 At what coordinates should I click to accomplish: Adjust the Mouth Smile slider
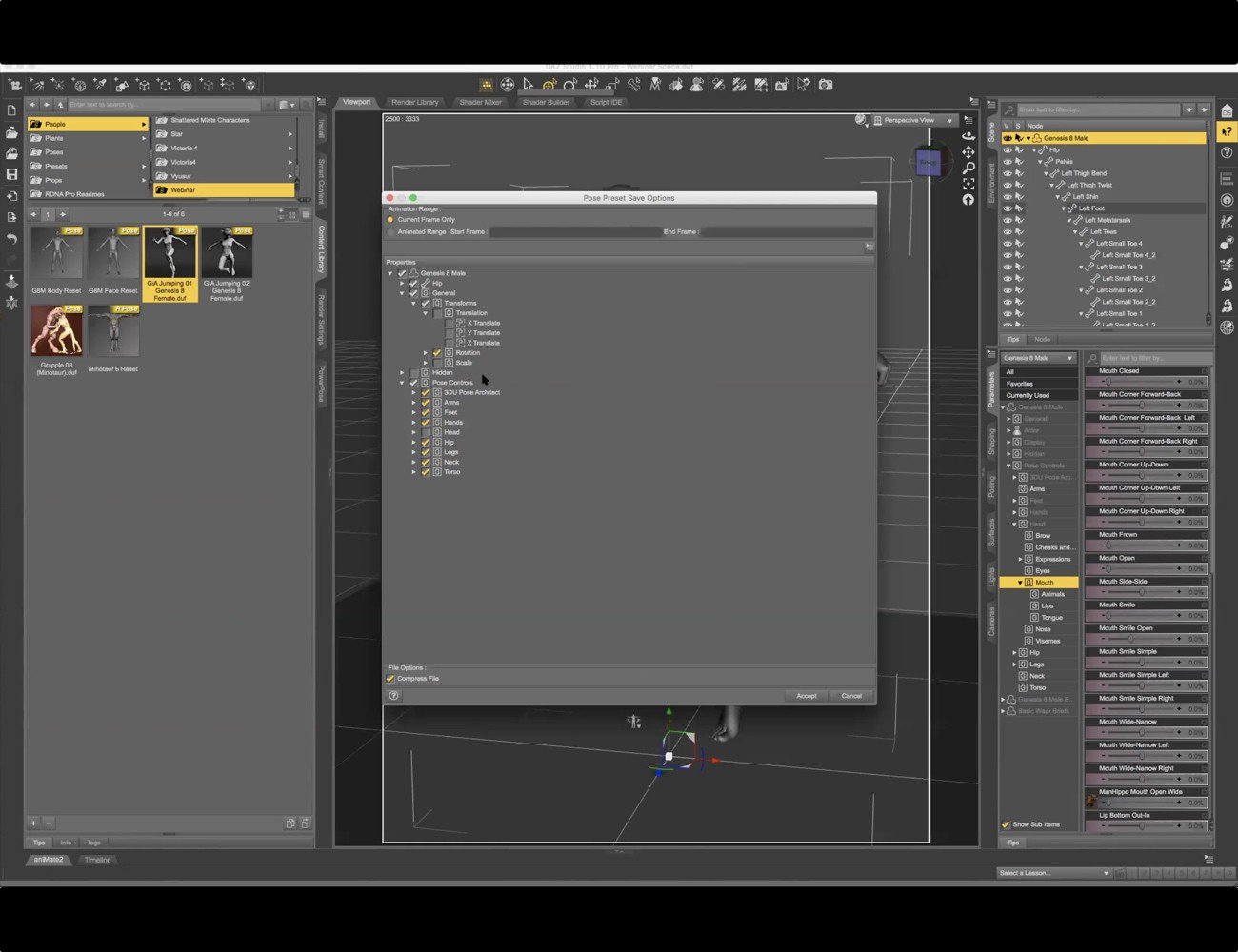[1148, 616]
